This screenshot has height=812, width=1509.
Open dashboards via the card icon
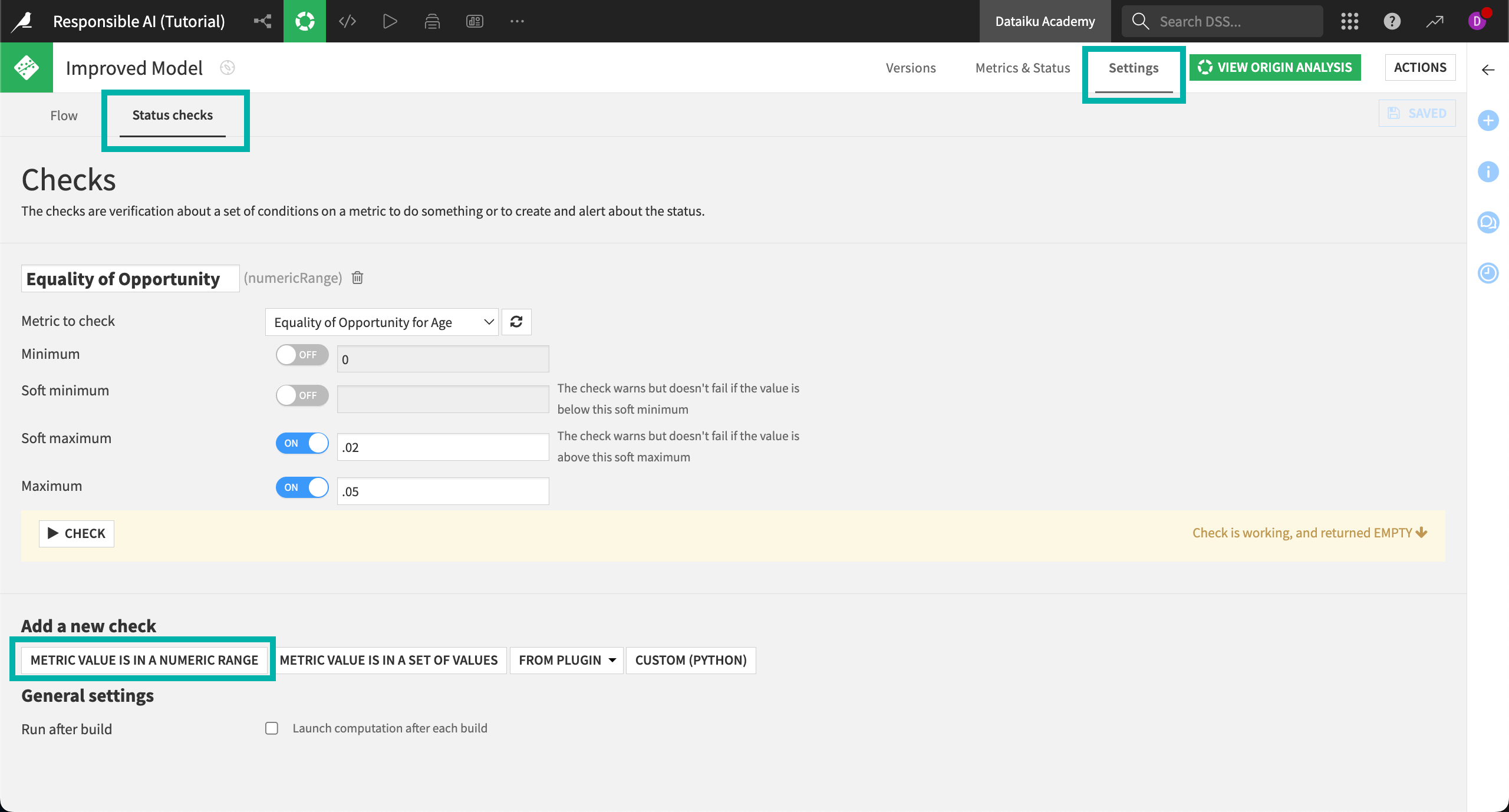[x=475, y=21]
